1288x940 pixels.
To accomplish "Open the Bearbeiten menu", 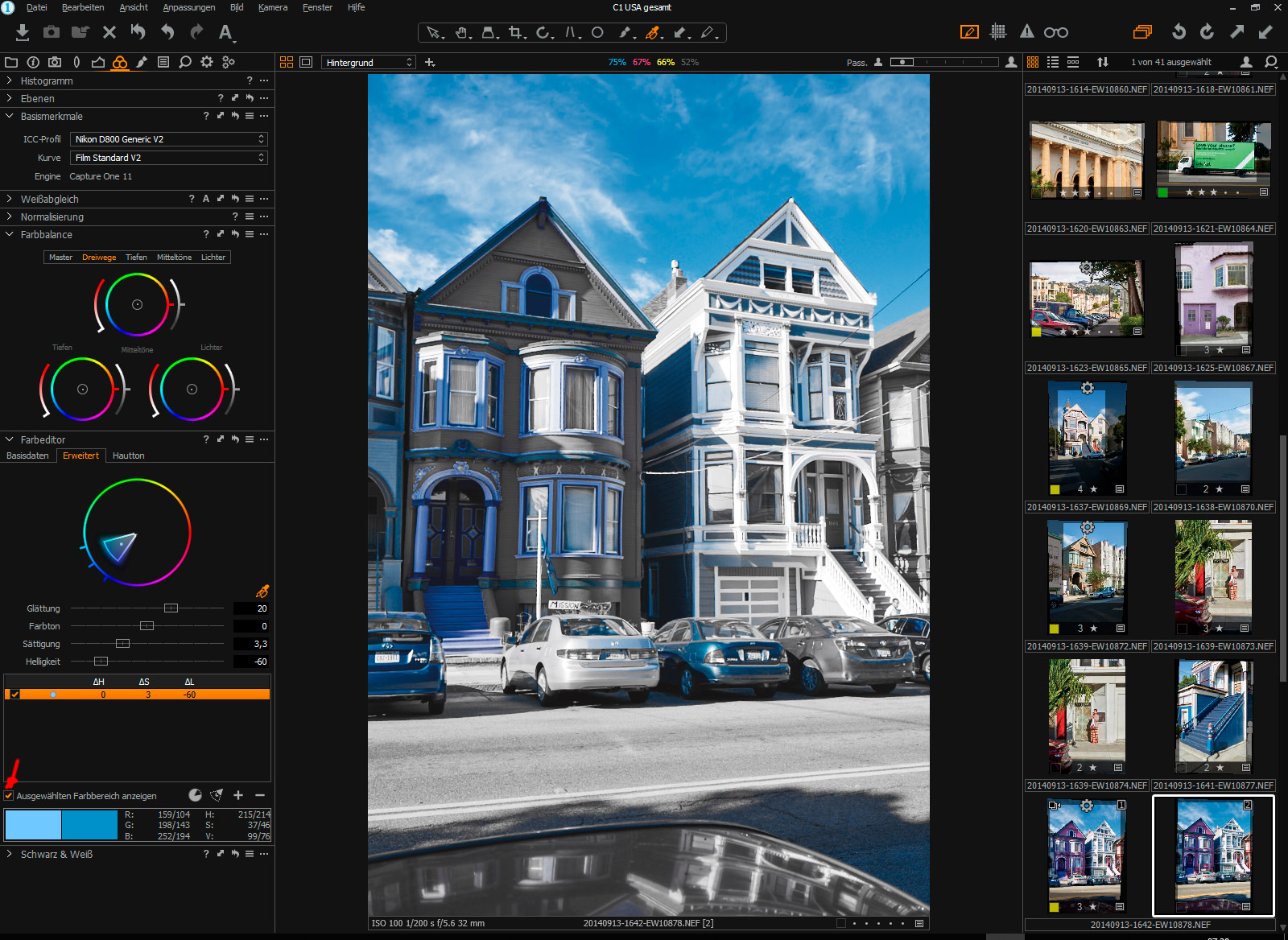I will tap(83, 7).
